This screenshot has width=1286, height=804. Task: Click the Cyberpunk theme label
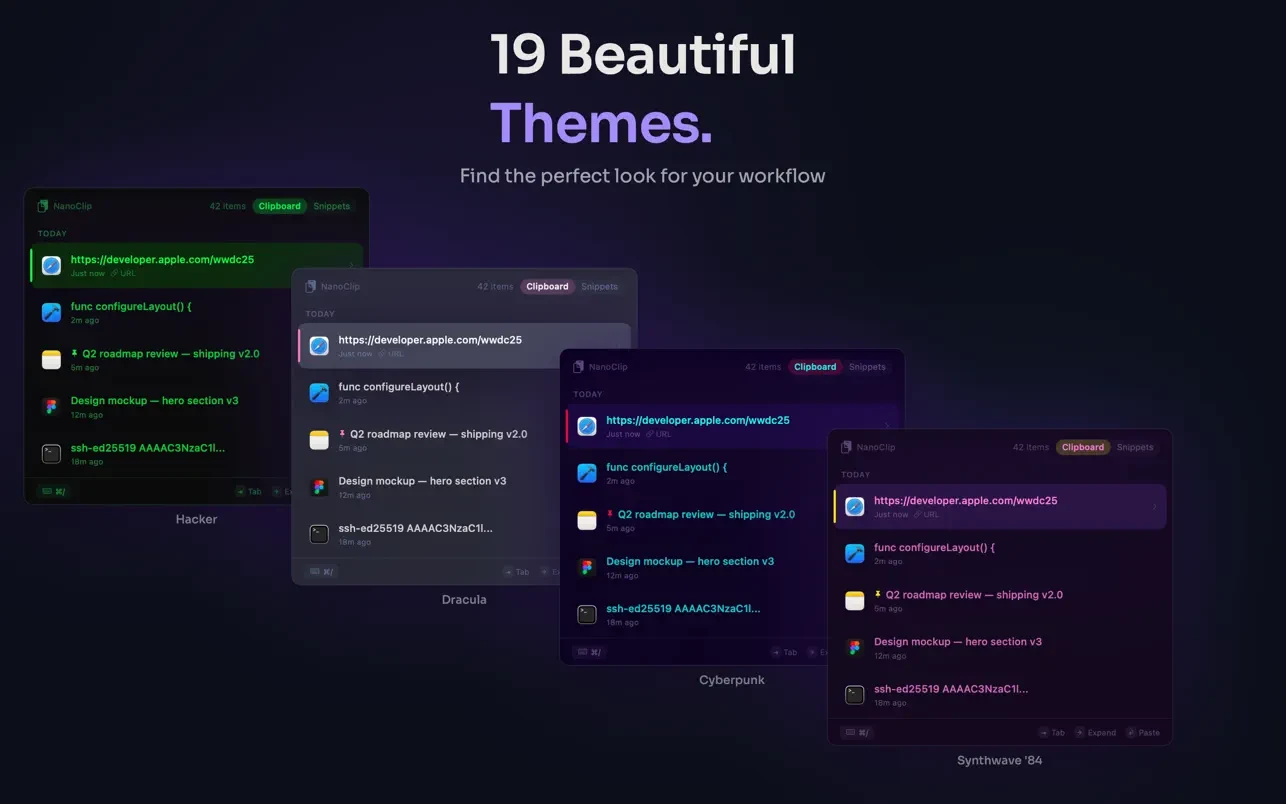[732, 680]
